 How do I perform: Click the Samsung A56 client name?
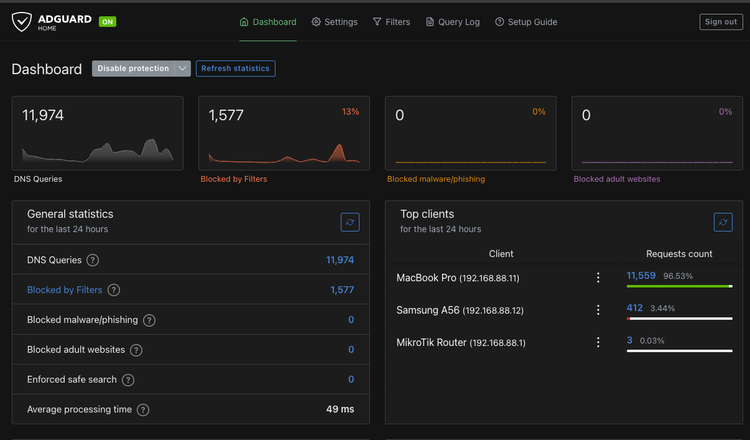point(460,310)
